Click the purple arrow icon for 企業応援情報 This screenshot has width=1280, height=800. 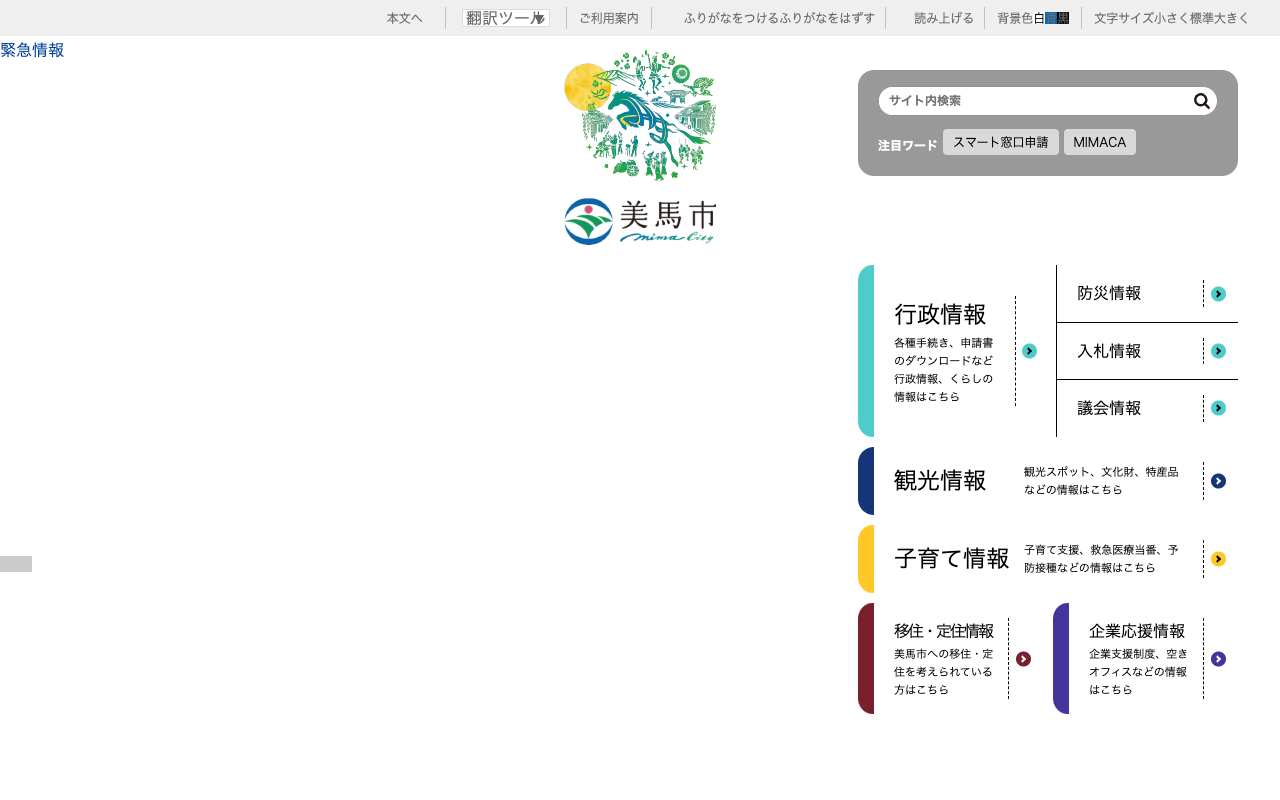(1218, 659)
